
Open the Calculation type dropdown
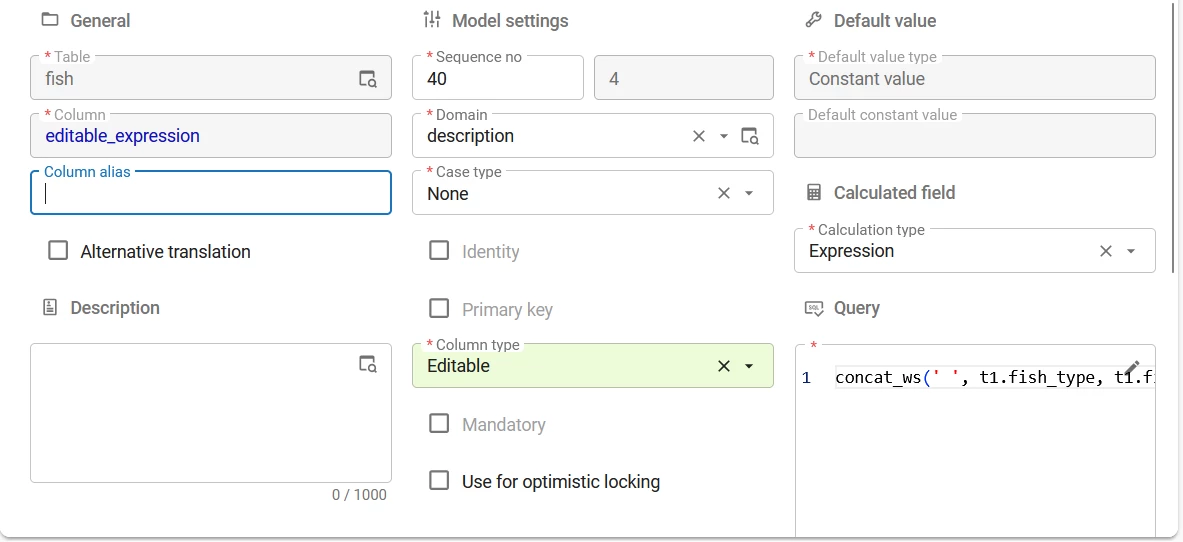pos(1131,251)
